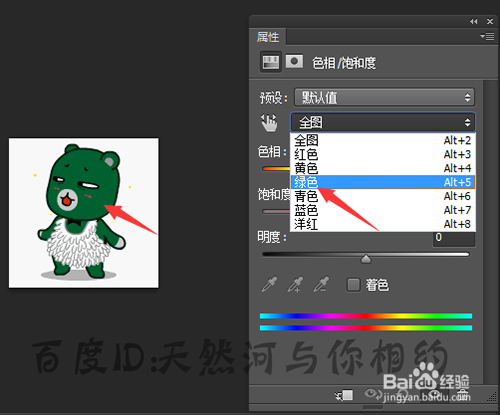Screen dimensions: 500x415
Task: Click the green bear image thumbnail
Action: point(84,213)
